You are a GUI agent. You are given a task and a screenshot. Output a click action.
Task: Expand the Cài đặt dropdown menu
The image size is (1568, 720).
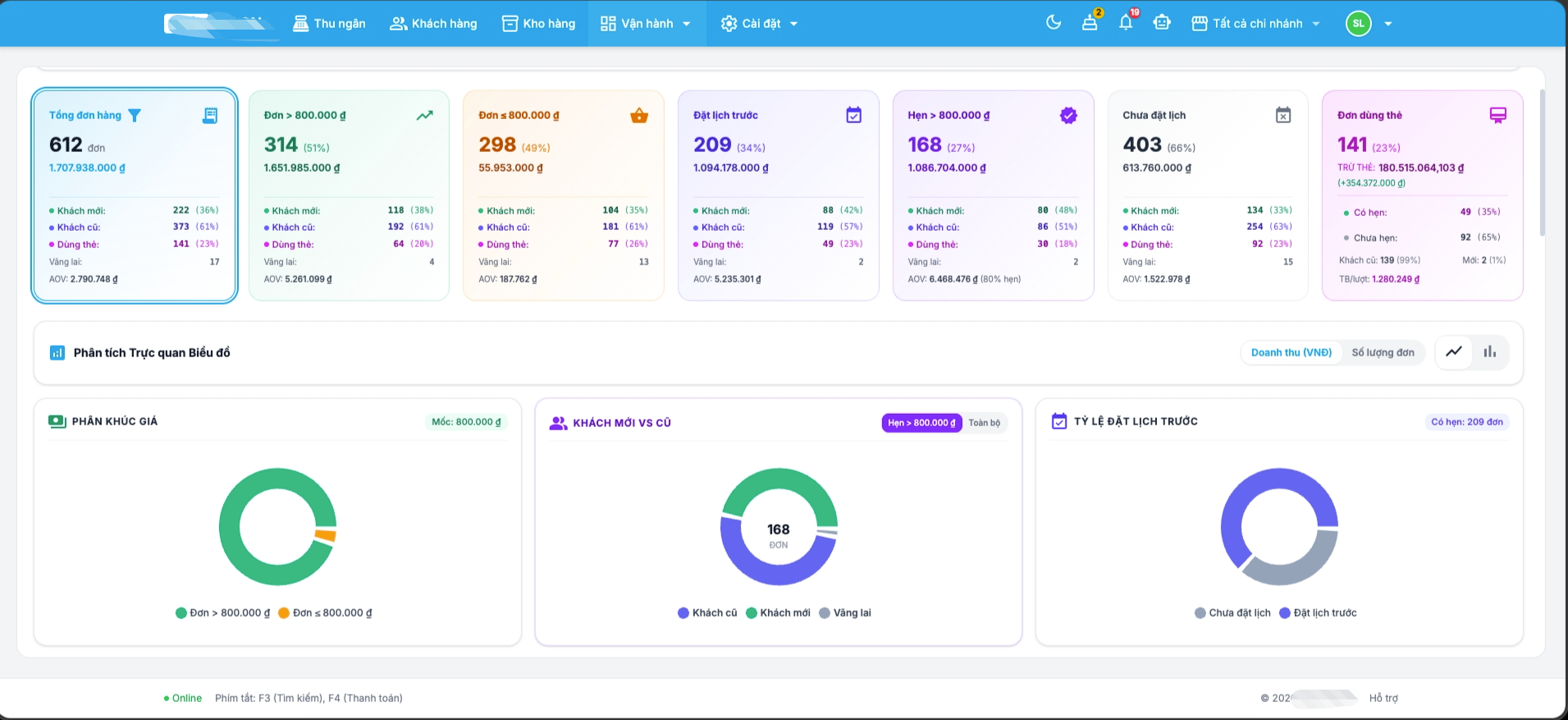point(759,24)
